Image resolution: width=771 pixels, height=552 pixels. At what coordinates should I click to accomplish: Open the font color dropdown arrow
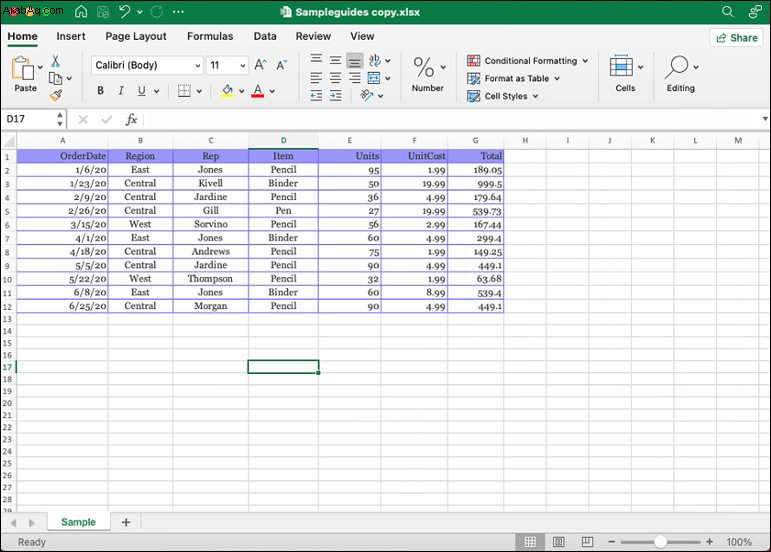point(272,91)
